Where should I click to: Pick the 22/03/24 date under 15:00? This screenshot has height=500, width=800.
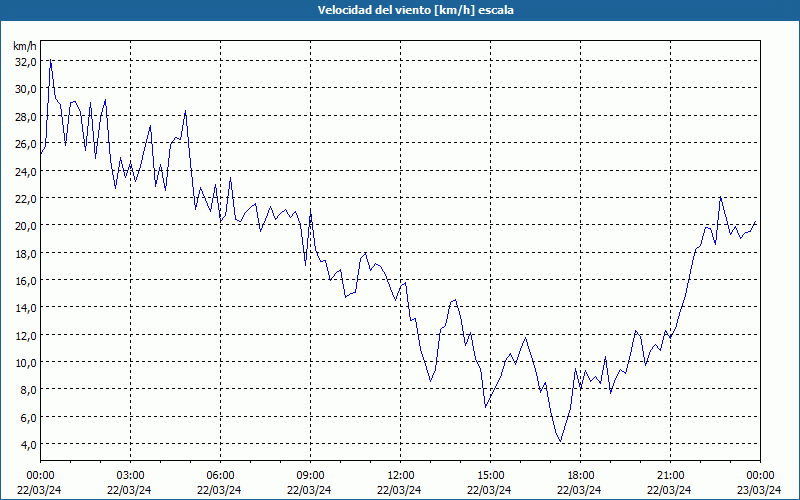490,490
